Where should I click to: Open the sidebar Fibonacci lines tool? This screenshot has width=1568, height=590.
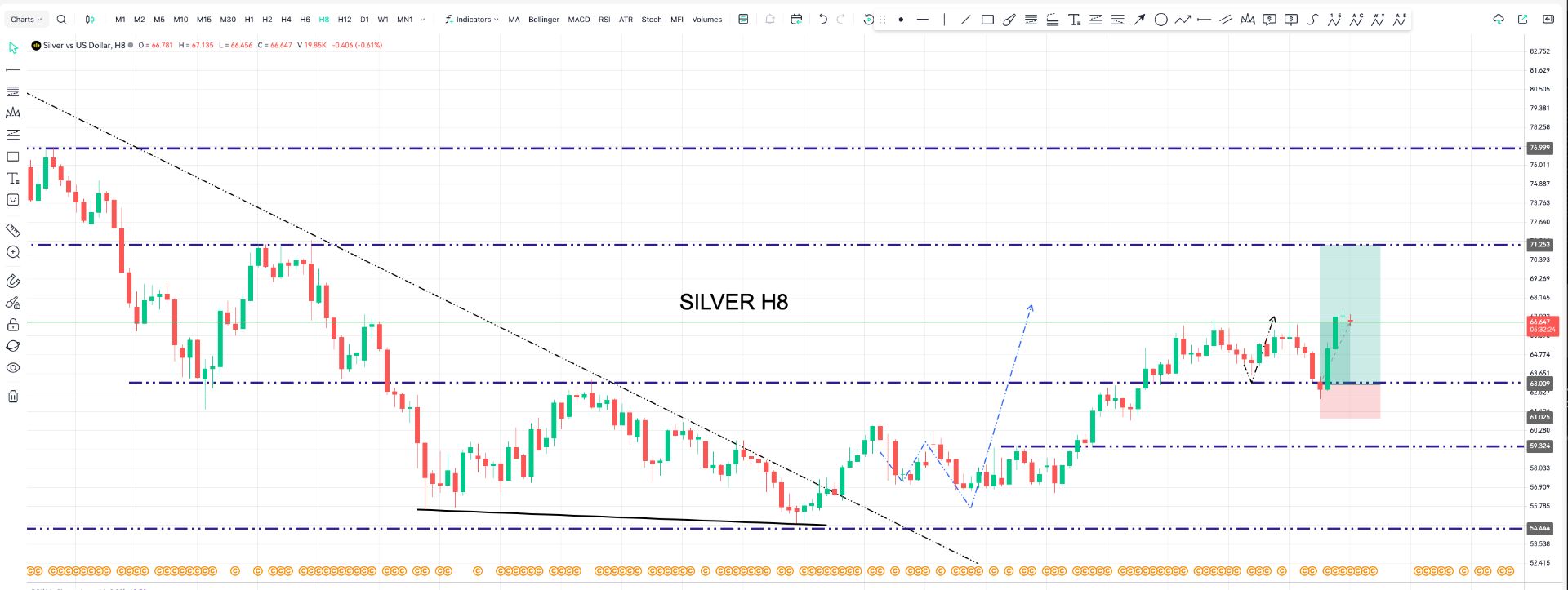pos(13,91)
